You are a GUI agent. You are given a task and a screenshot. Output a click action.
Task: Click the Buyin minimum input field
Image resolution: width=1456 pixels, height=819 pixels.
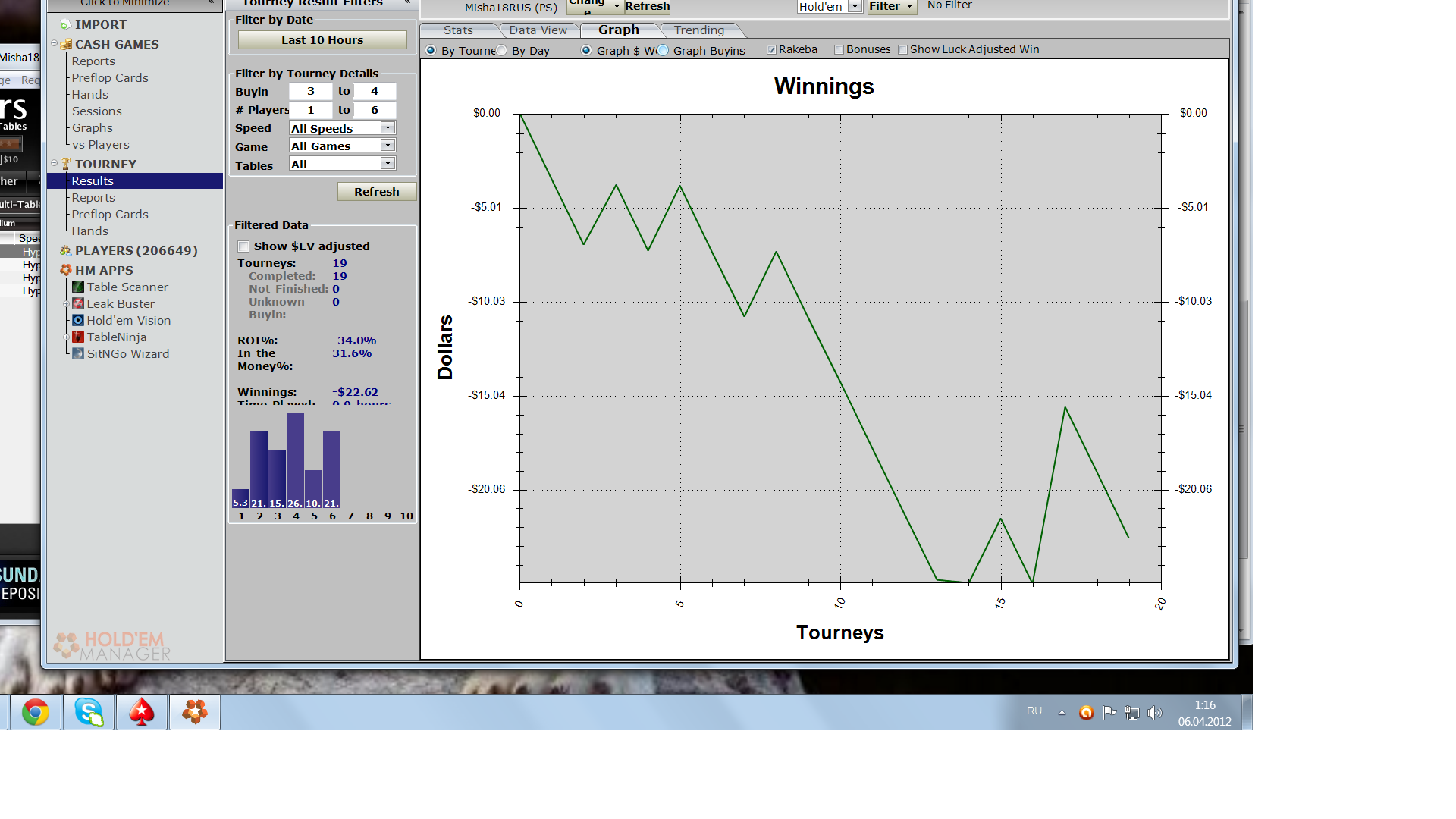coord(310,91)
